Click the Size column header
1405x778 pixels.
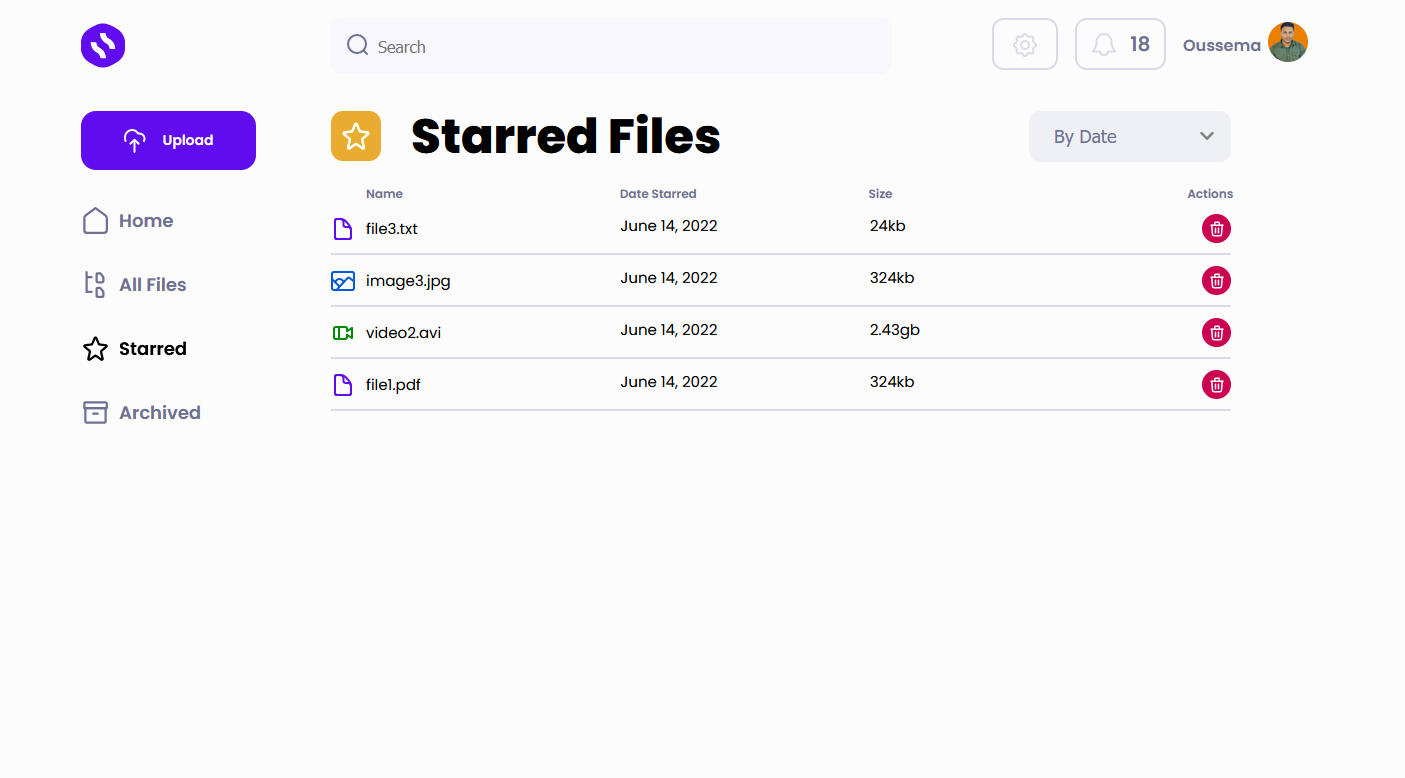pos(880,194)
